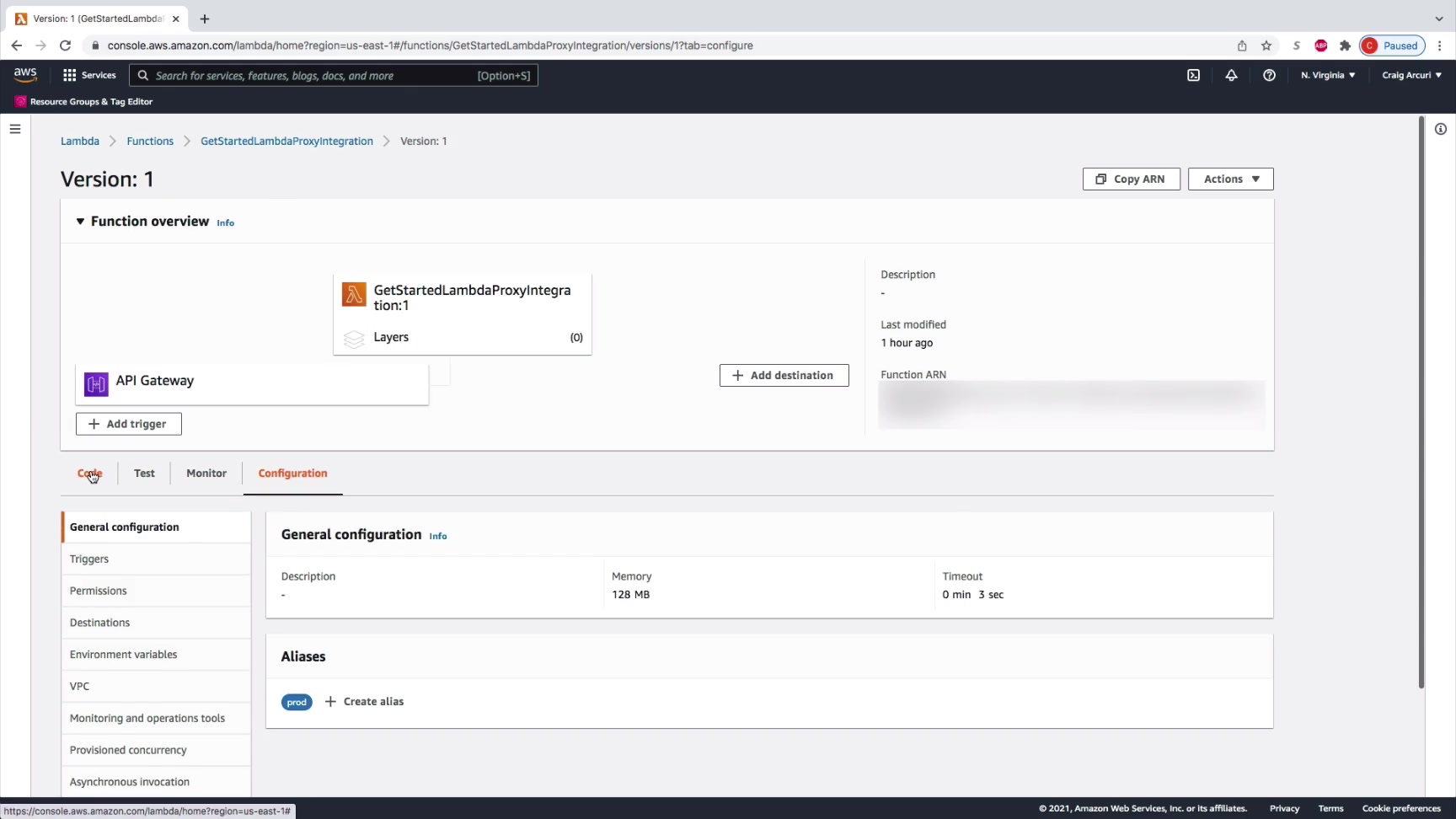Open GetStartedLambdaProxyIntegration breadcrumb link
Image resolution: width=1456 pixels, height=819 pixels.
286,141
